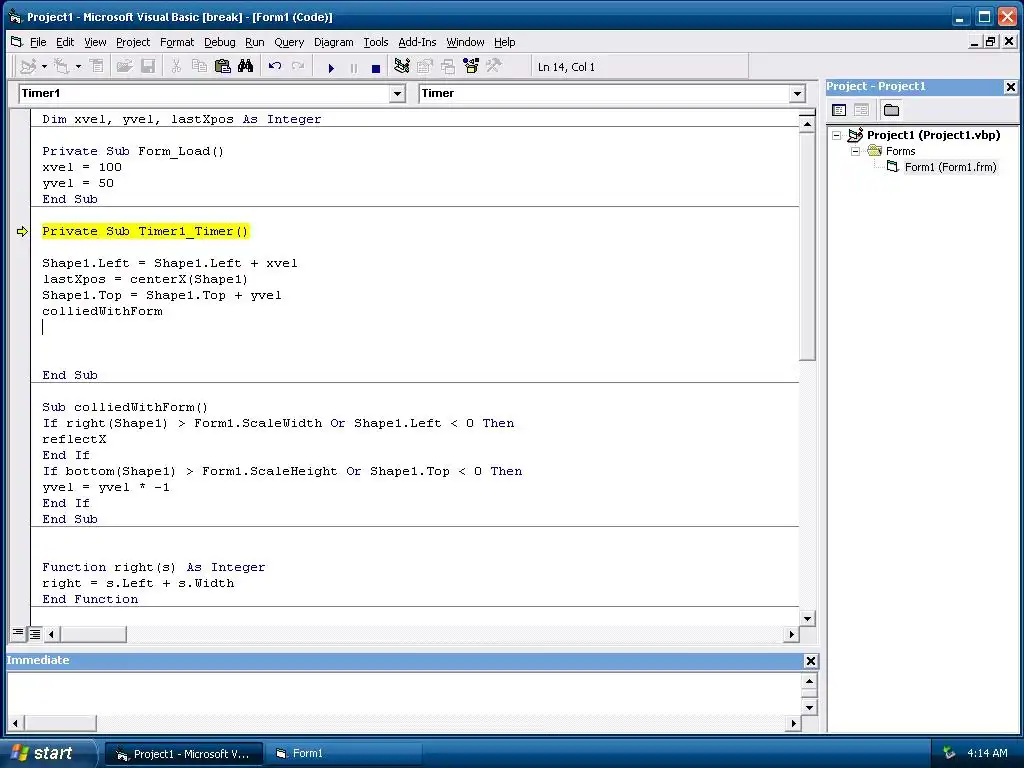Continue execution with the Start play button
Viewport: 1024px width, 768px height.
331,67
